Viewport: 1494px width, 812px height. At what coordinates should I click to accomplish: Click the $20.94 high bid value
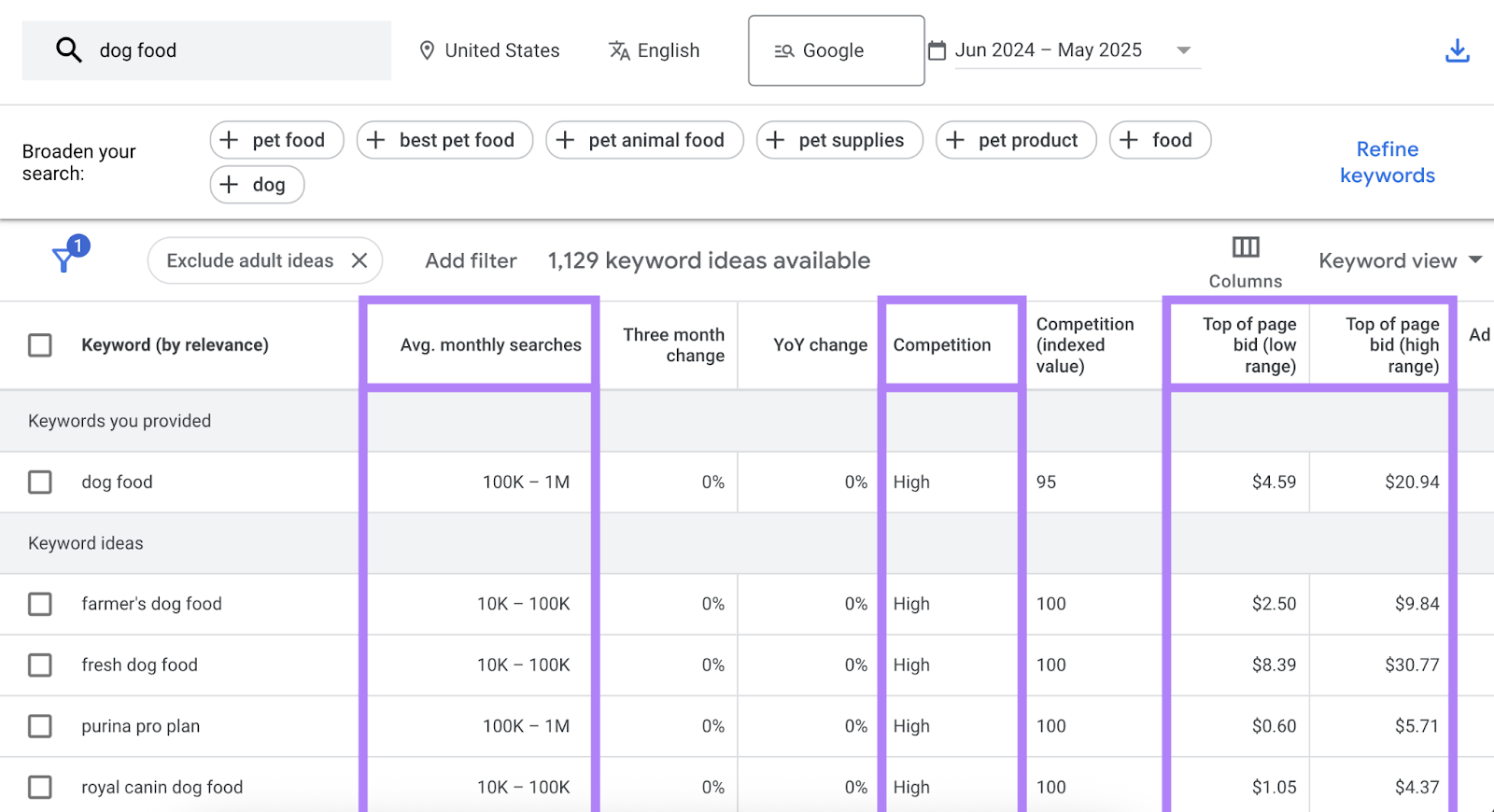pyautogui.click(x=1412, y=483)
